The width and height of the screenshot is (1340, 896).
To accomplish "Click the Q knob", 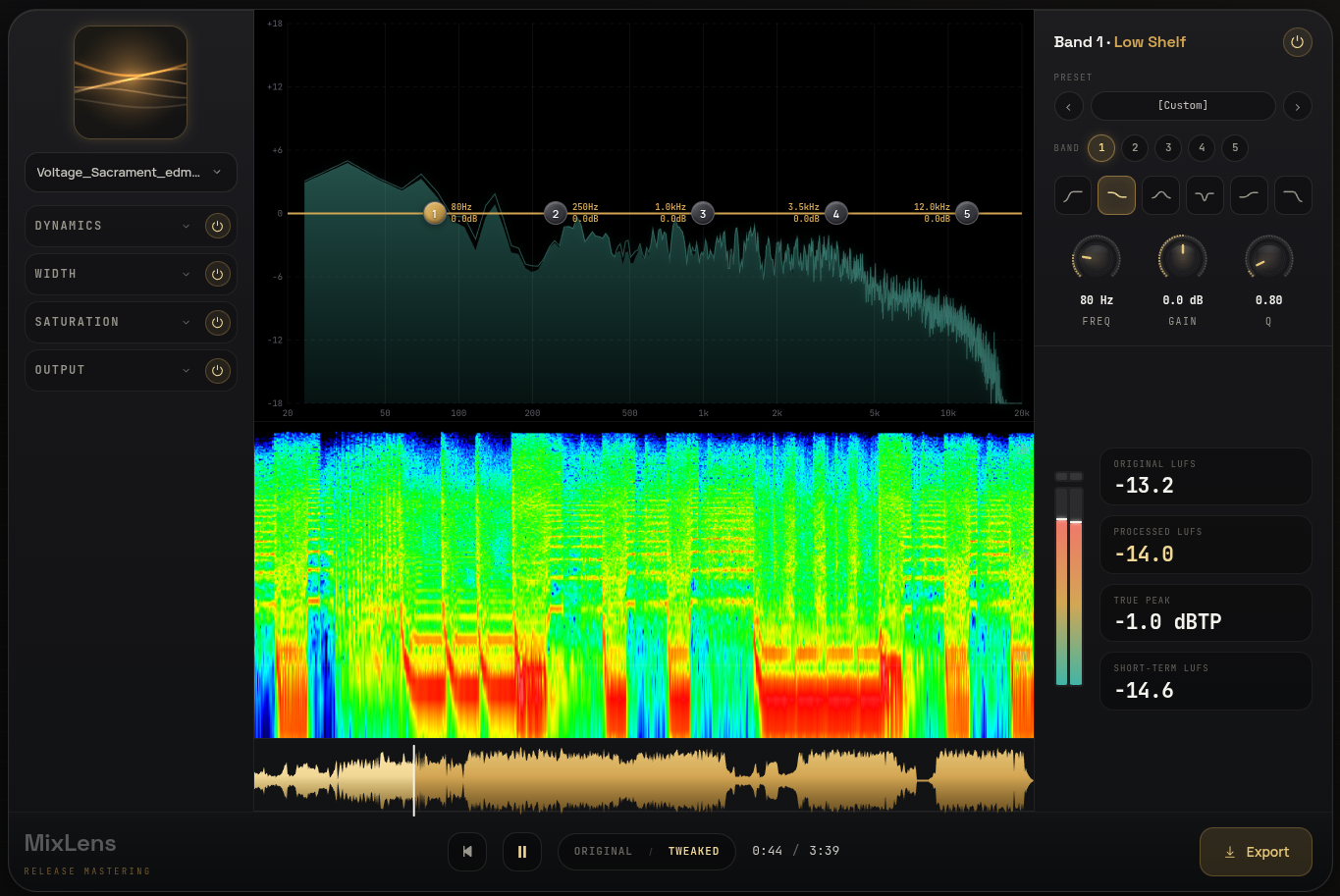I will 1268,259.
